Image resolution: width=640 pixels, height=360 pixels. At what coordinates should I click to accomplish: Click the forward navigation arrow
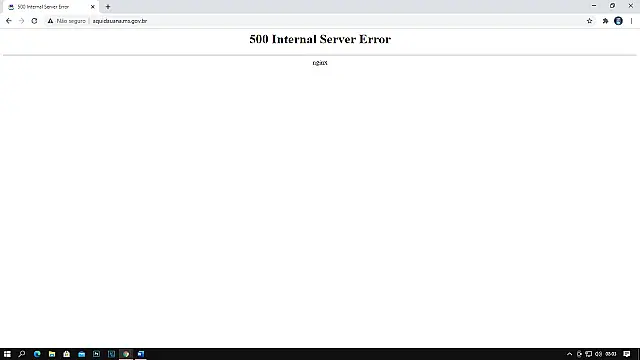(22, 21)
